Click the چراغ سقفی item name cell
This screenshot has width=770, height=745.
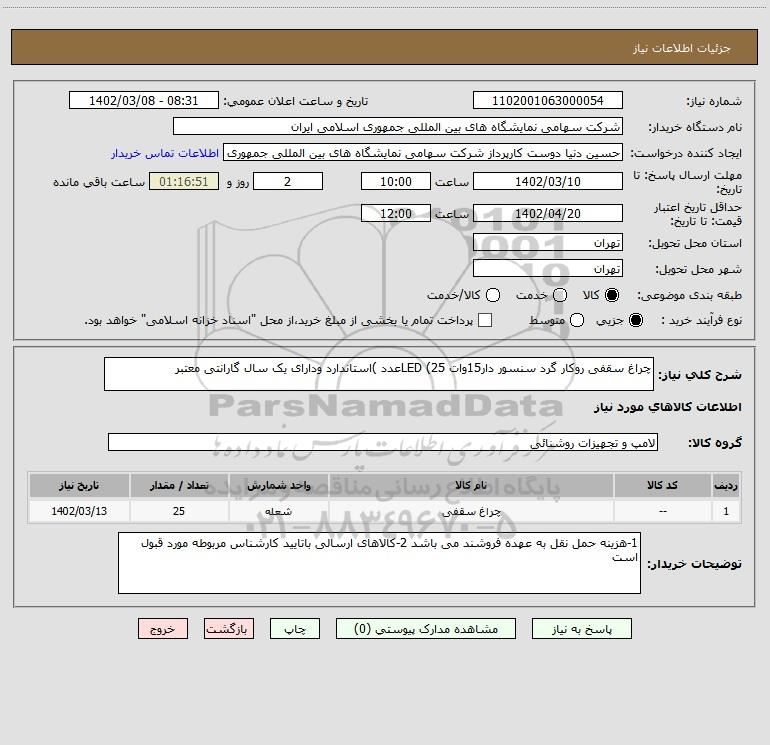click(470, 511)
